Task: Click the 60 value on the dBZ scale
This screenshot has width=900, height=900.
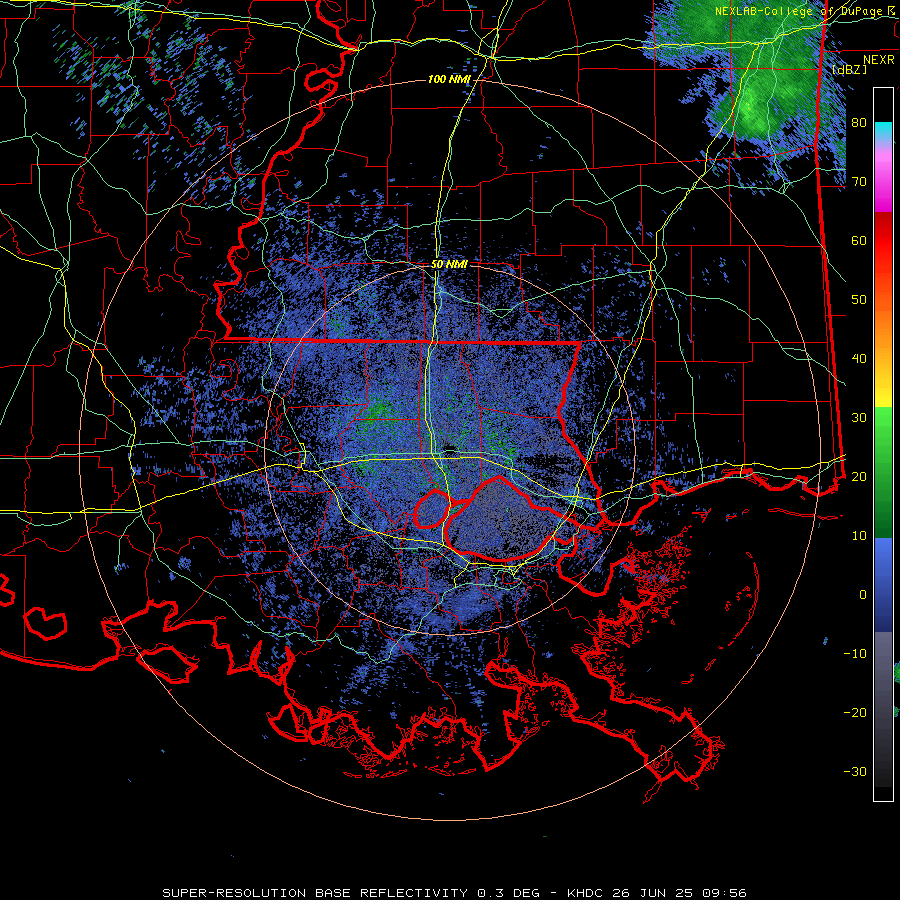Action: pos(859,240)
